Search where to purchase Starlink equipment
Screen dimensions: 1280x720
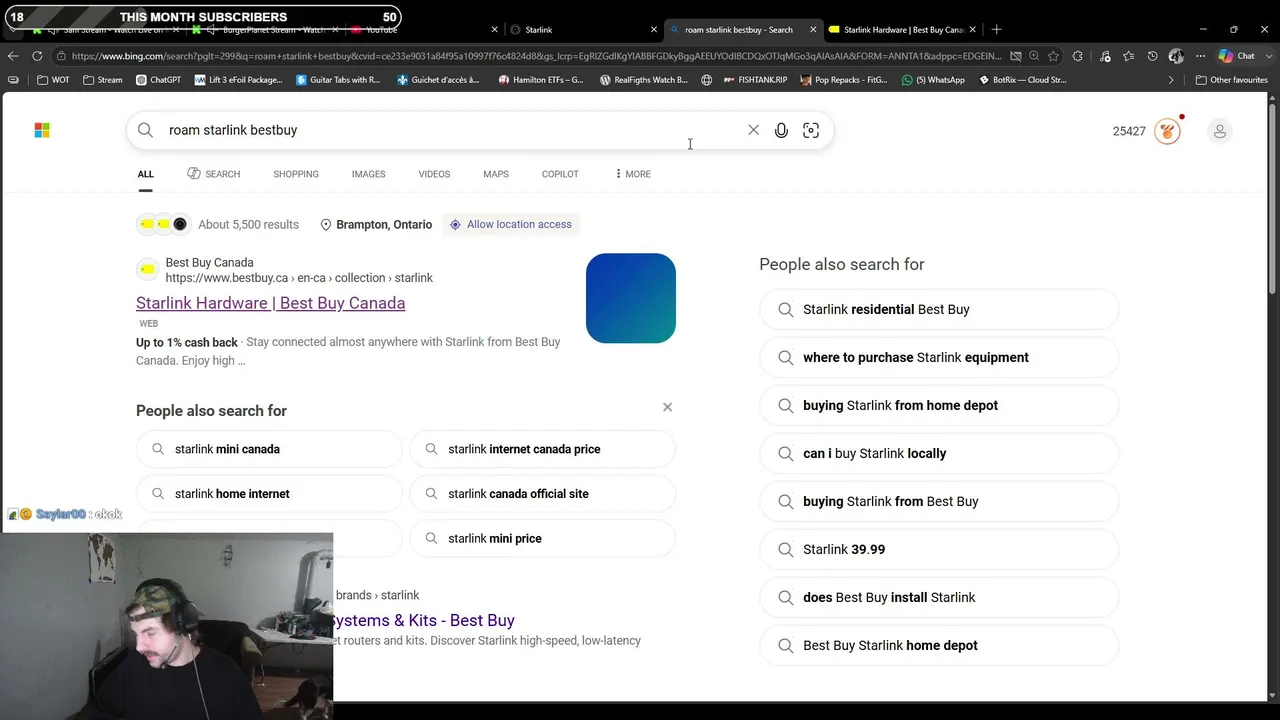click(939, 357)
